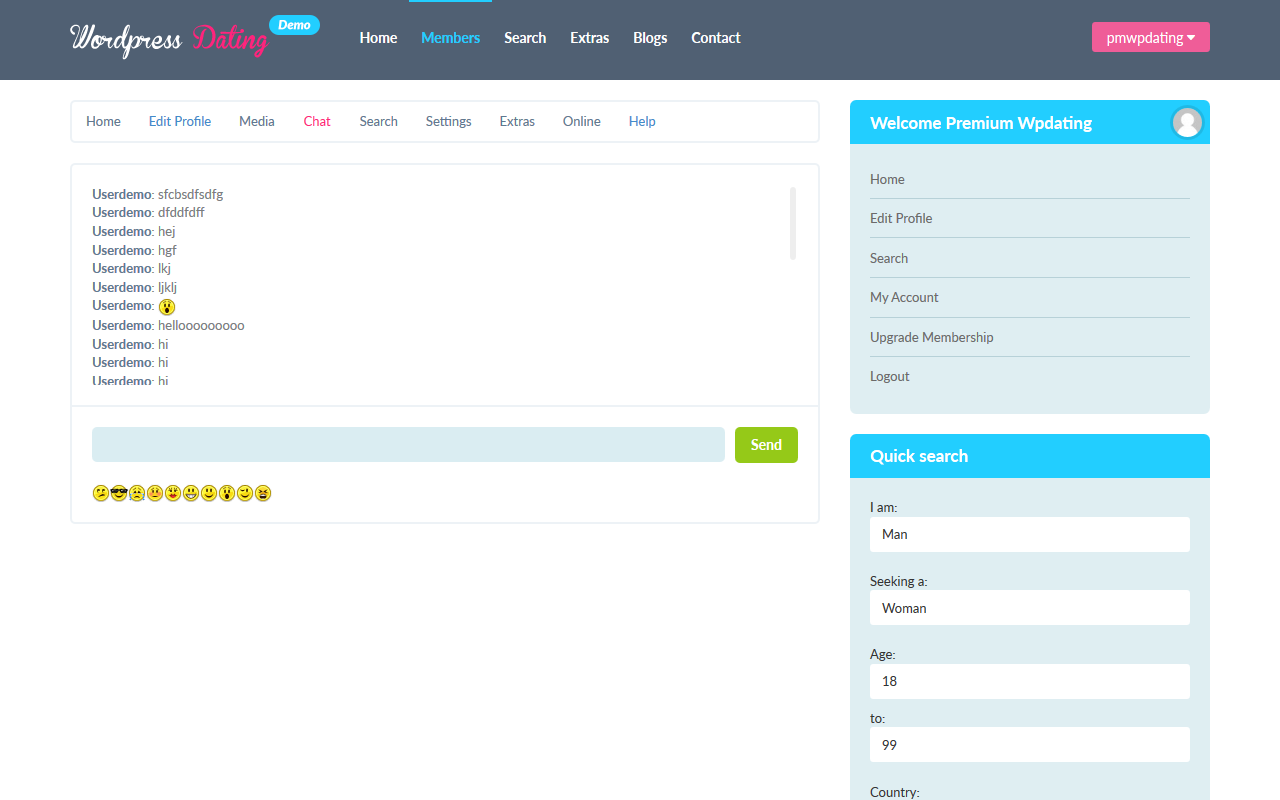Open the pmwpdating user dropdown
This screenshot has width=1280, height=800.
pos(1151,37)
